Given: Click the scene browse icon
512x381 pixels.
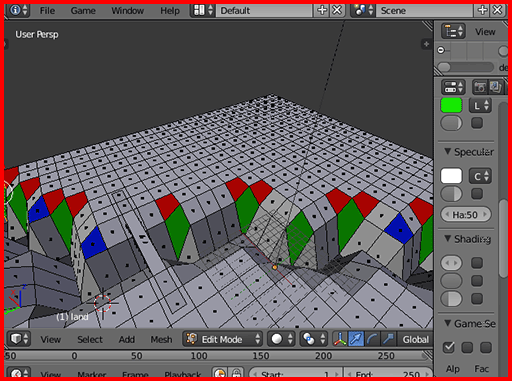Looking at the screenshot, I should (363, 10).
